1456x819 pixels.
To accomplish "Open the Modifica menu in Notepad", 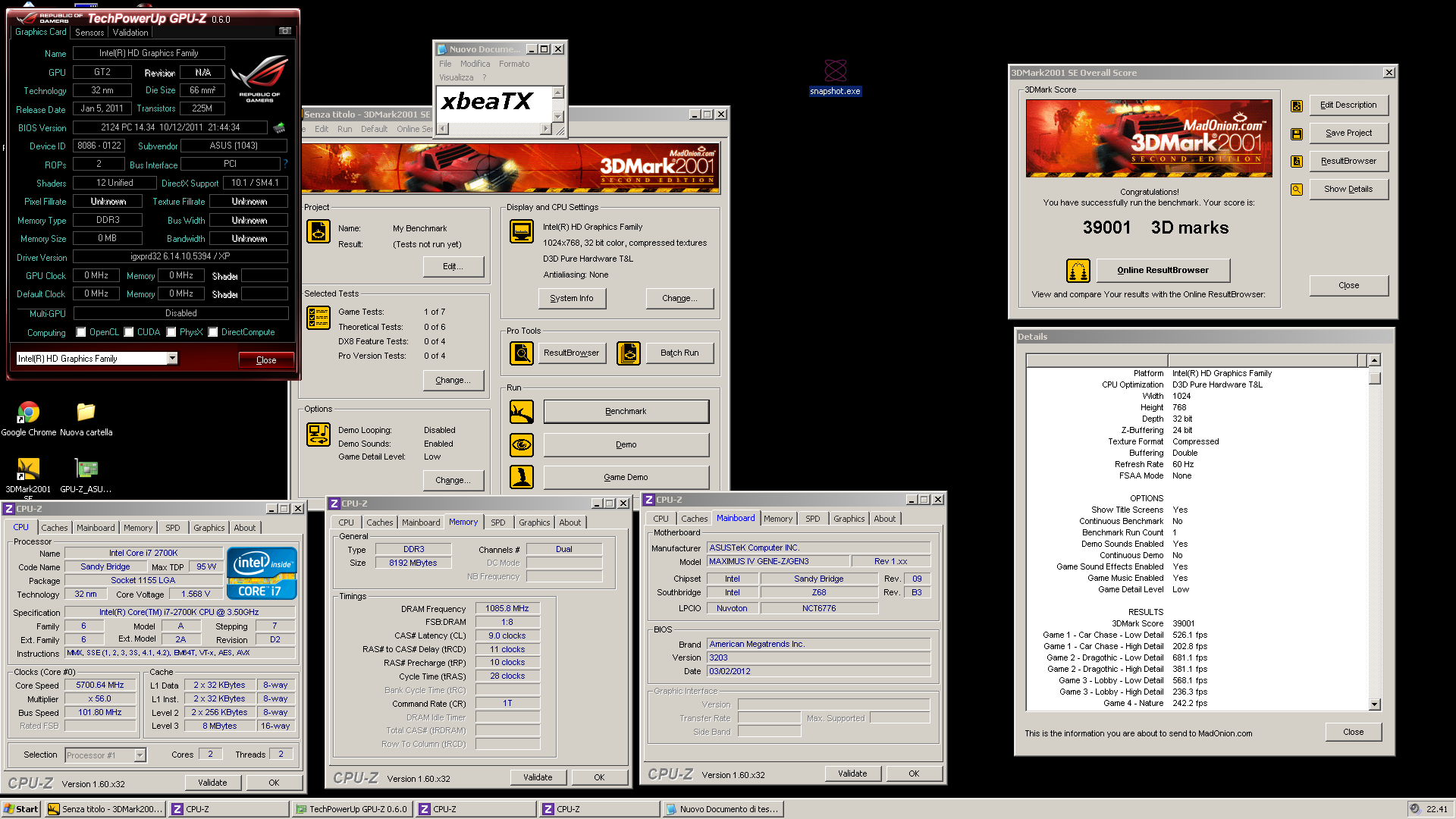I will tap(475, 64).
